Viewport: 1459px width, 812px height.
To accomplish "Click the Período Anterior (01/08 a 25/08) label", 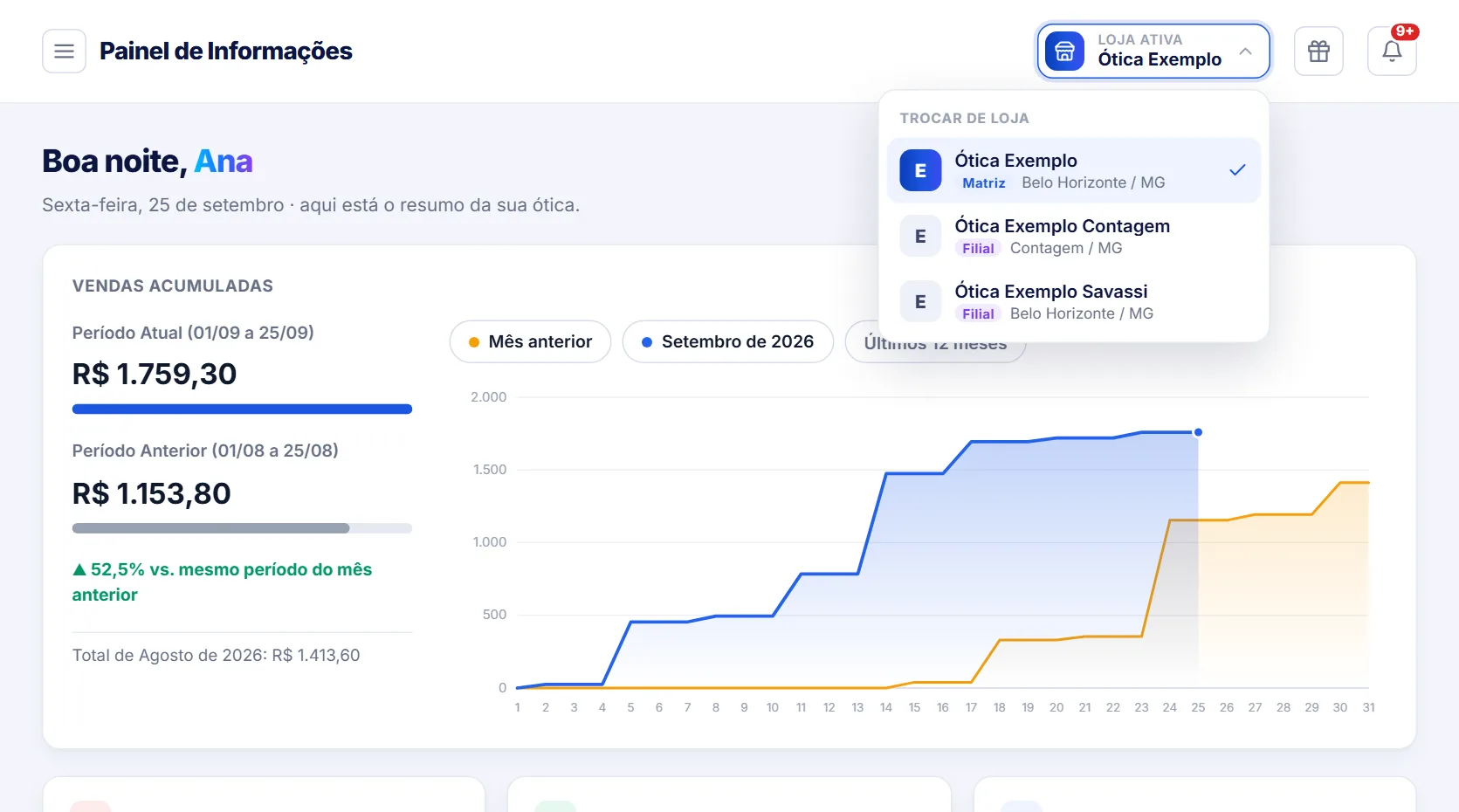I will click(205, 451).
